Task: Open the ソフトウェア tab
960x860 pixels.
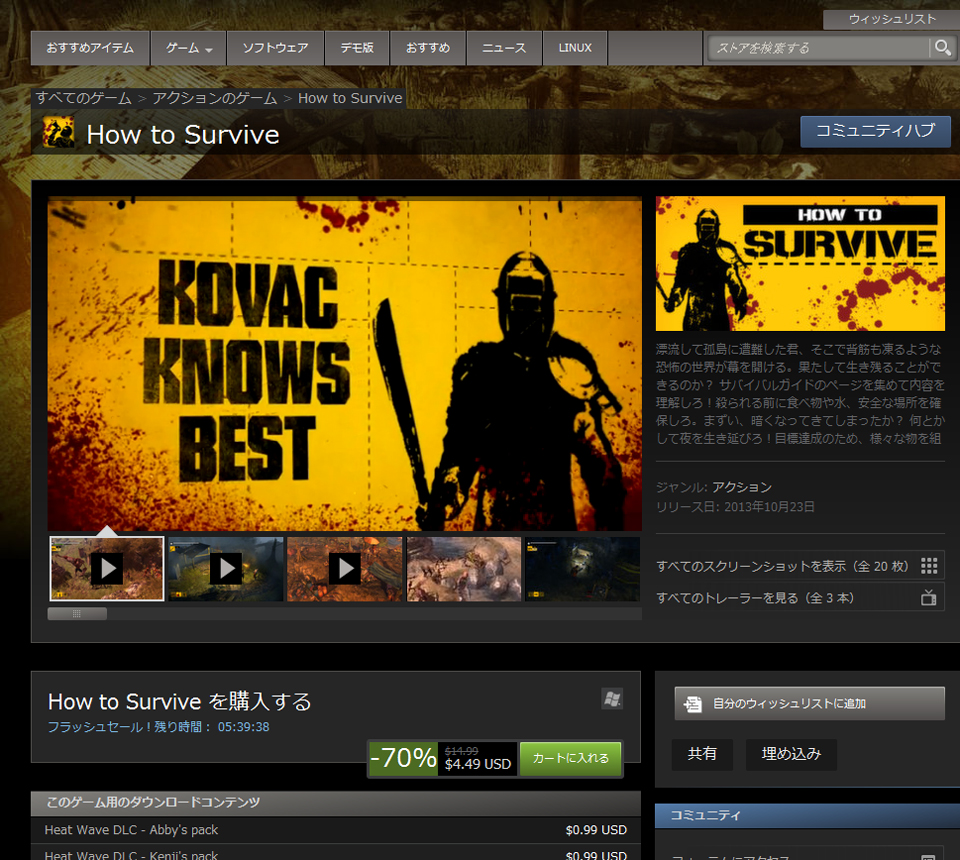Action: pyautogui.click(x=276, y=48)
